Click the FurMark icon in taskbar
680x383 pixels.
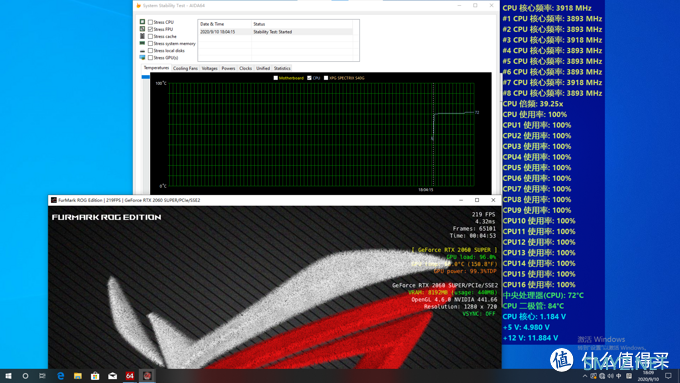pyautogui.click(x=147, y=376)
